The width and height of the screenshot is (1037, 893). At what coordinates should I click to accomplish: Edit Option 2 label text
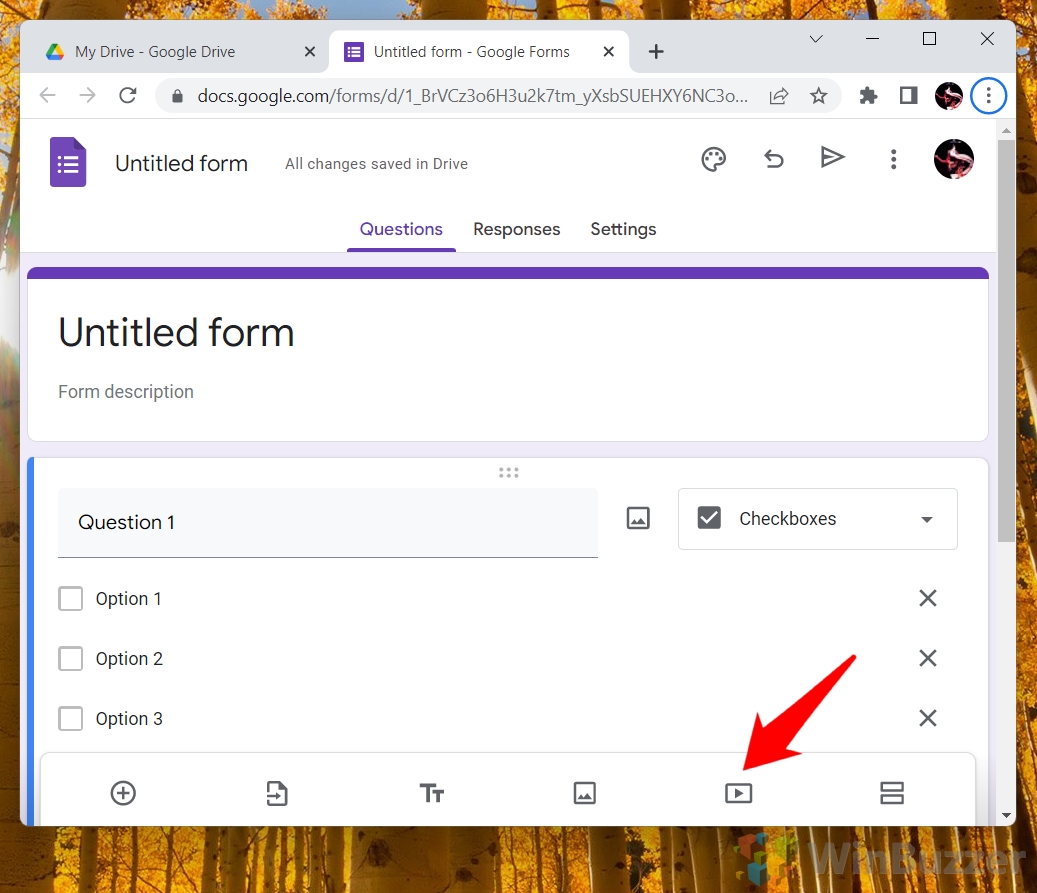(x=129, y=659)
